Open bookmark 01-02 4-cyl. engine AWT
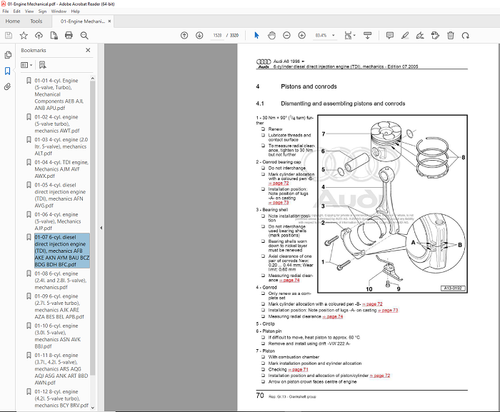500x412 pixels. tap(57, 124)
